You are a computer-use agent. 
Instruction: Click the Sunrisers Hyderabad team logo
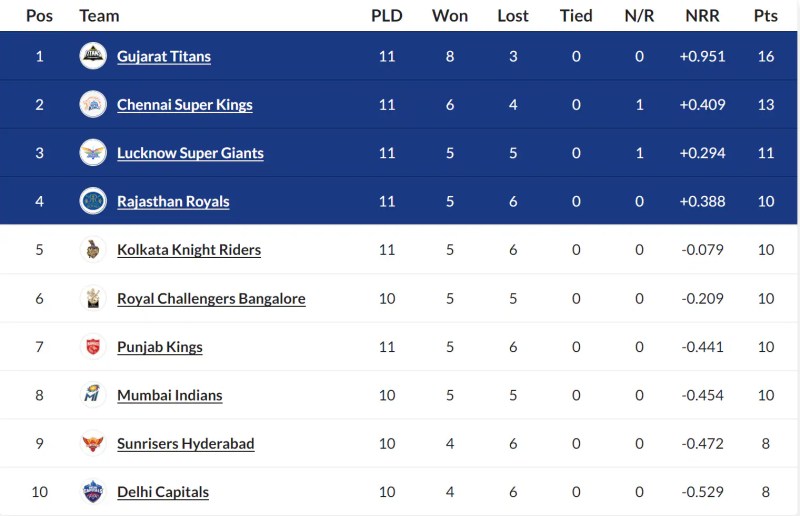click(x=93, y=443)
